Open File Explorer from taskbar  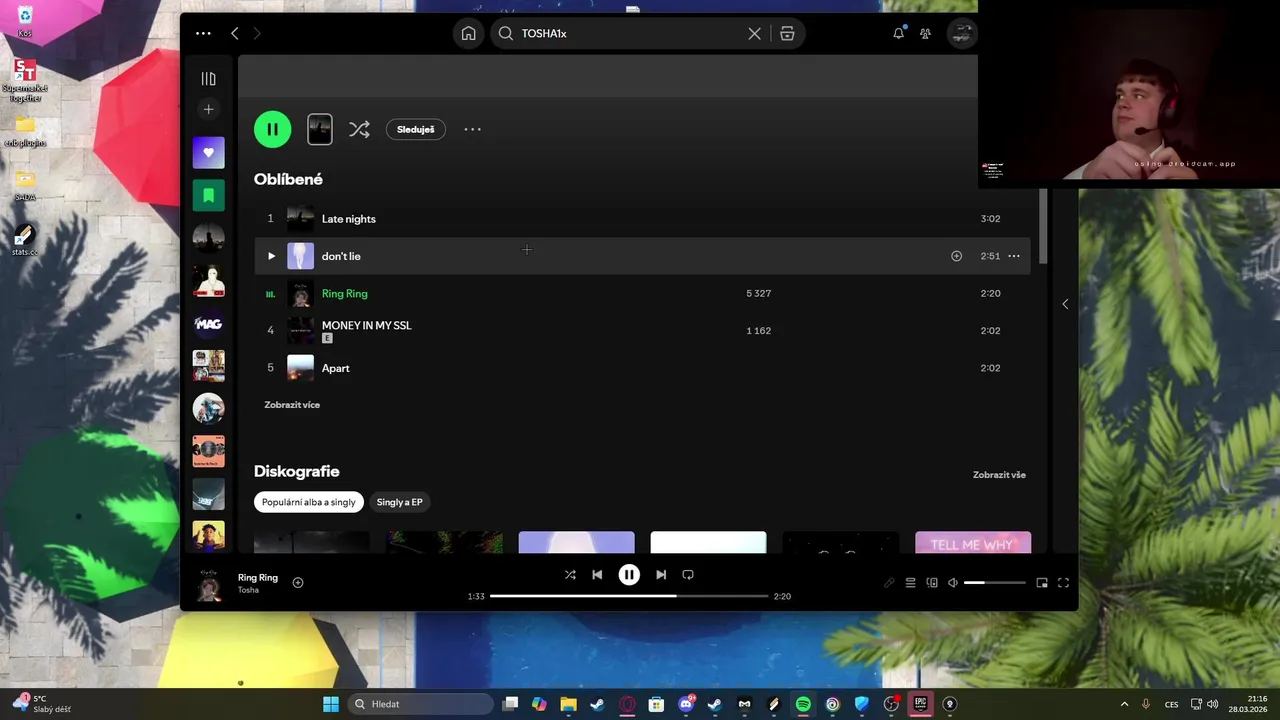click(568, 704)
